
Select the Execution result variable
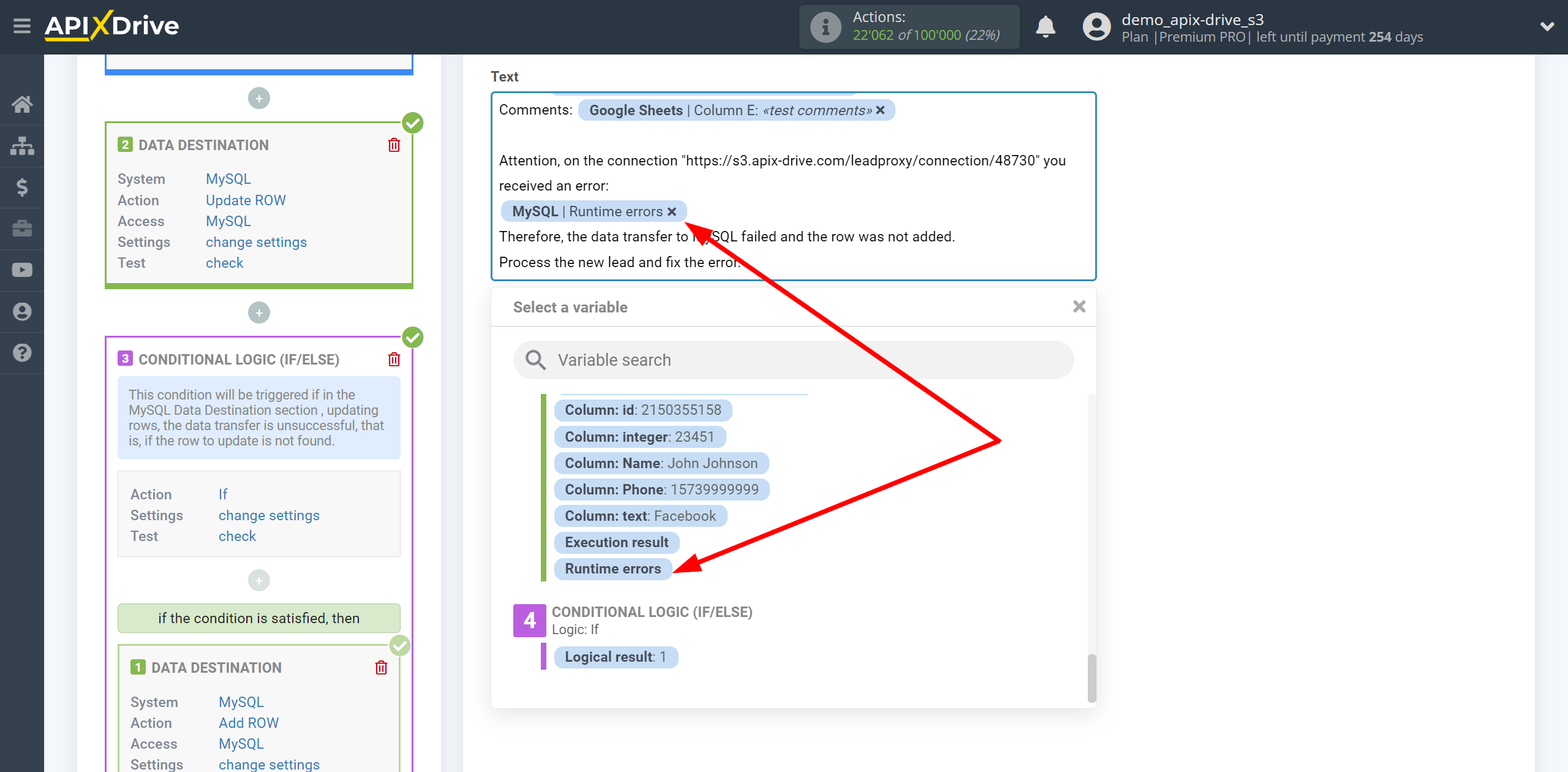(617, 542)
